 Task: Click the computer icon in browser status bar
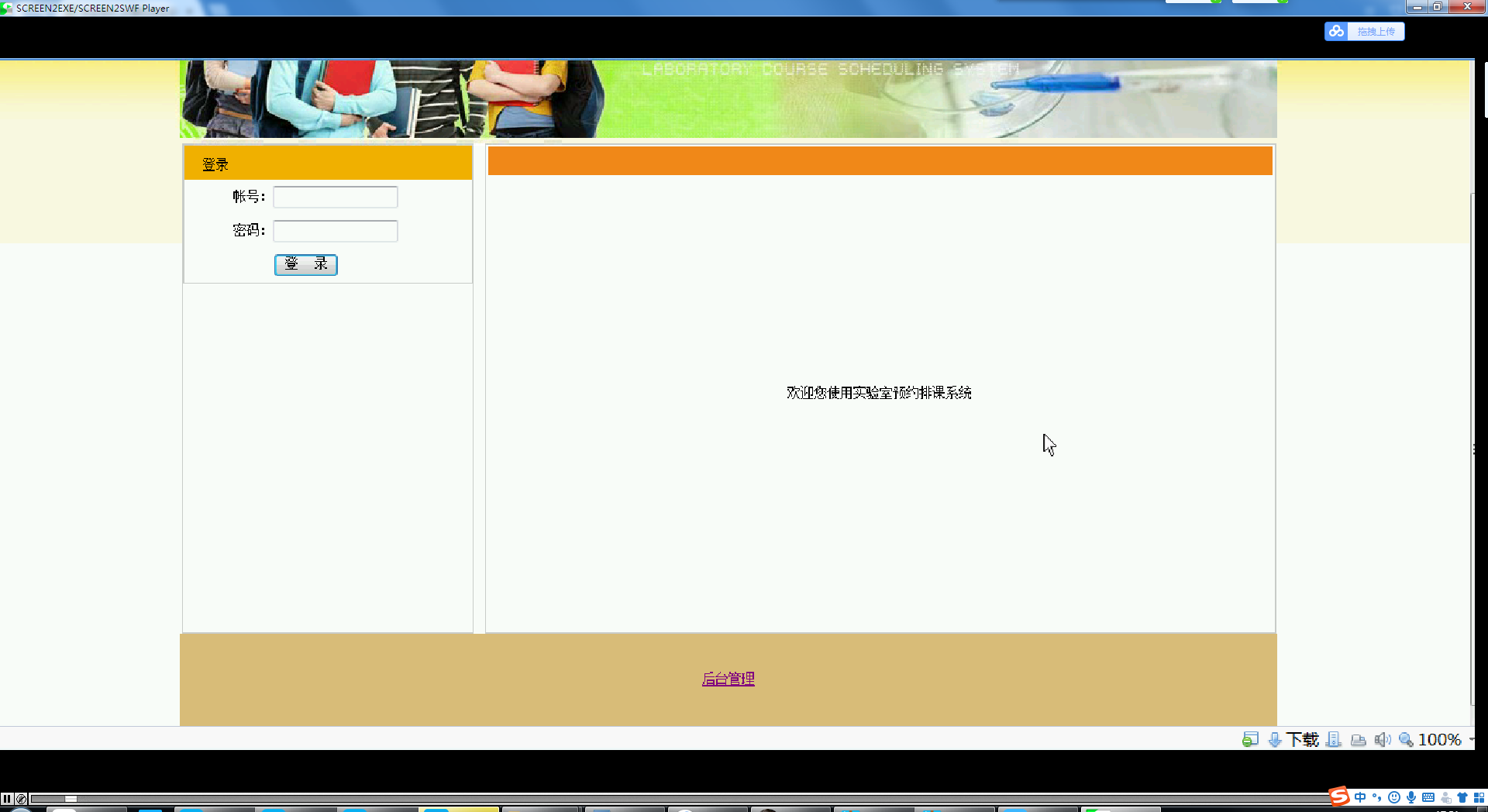click(1334, 739)
